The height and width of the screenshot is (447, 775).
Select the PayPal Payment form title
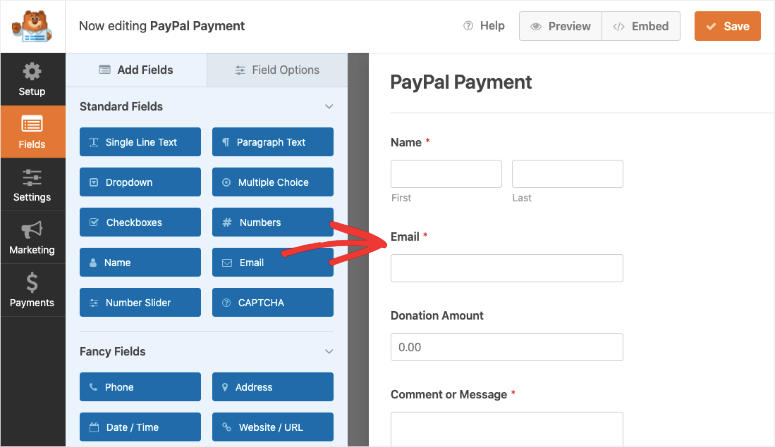461,82
